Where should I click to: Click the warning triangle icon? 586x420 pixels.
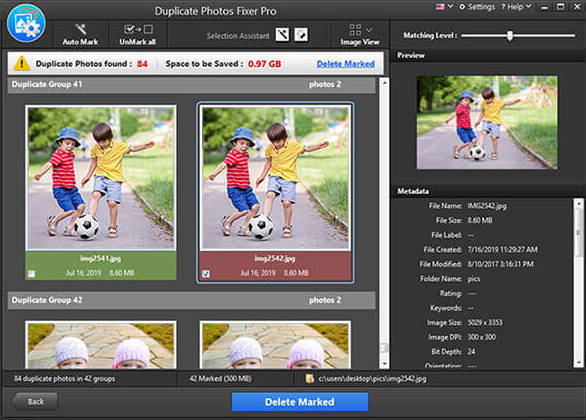tap(22, 64)
